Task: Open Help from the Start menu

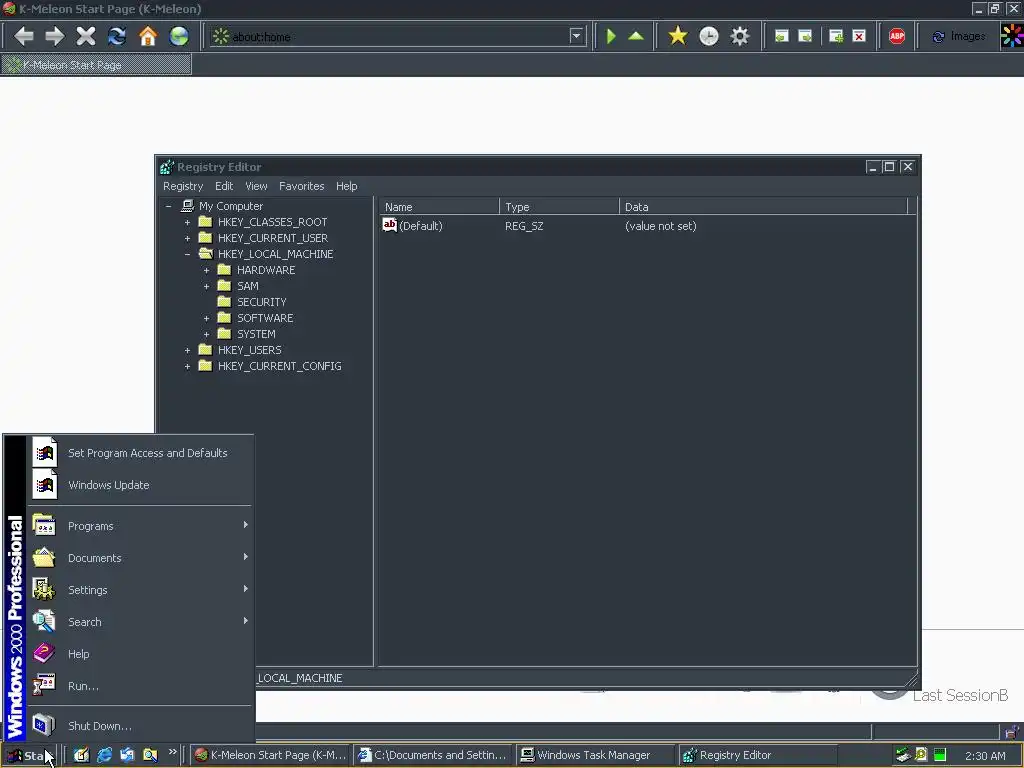Action: tap(140, 654)
